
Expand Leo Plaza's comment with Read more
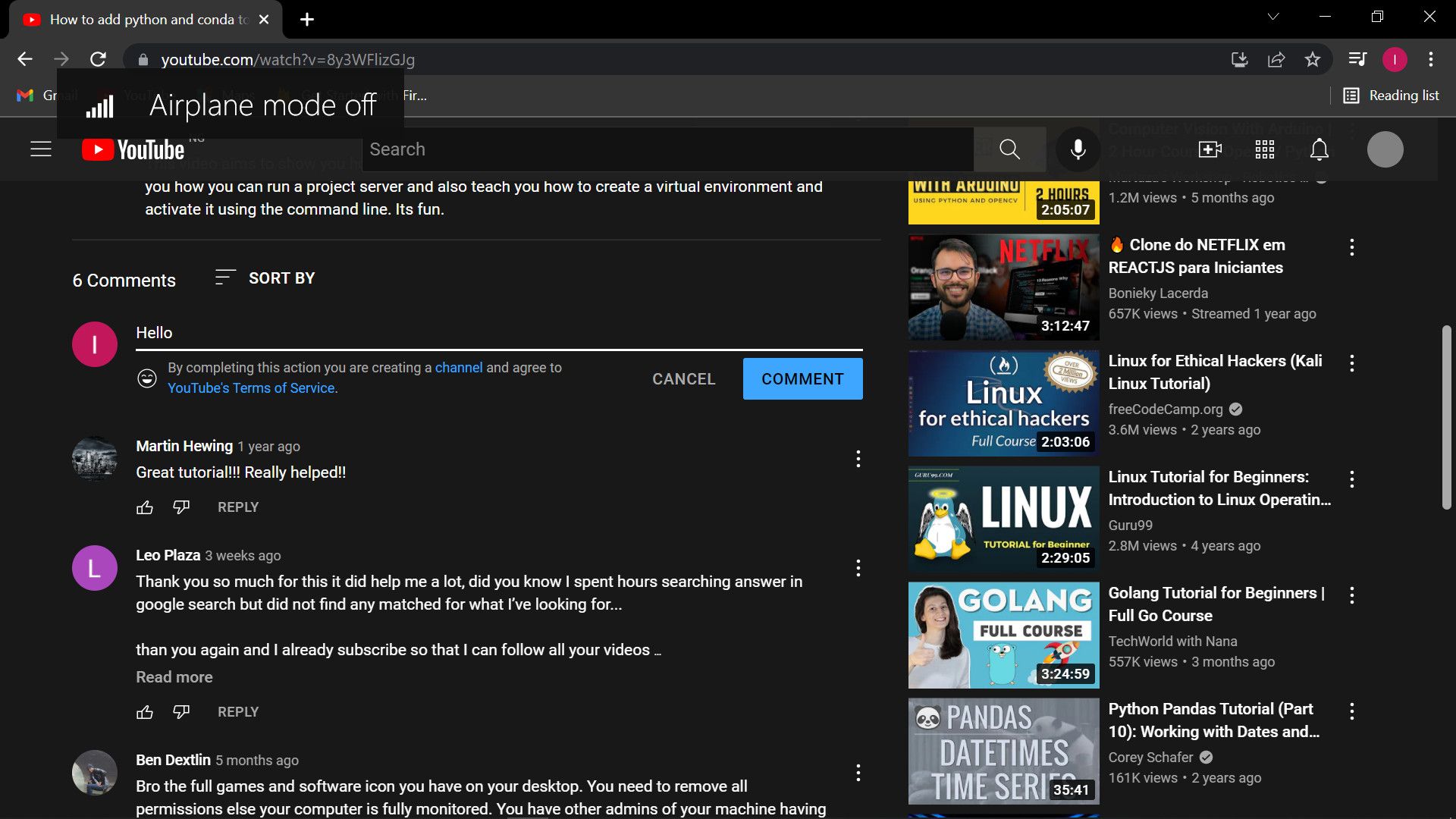tap(174, 677)
